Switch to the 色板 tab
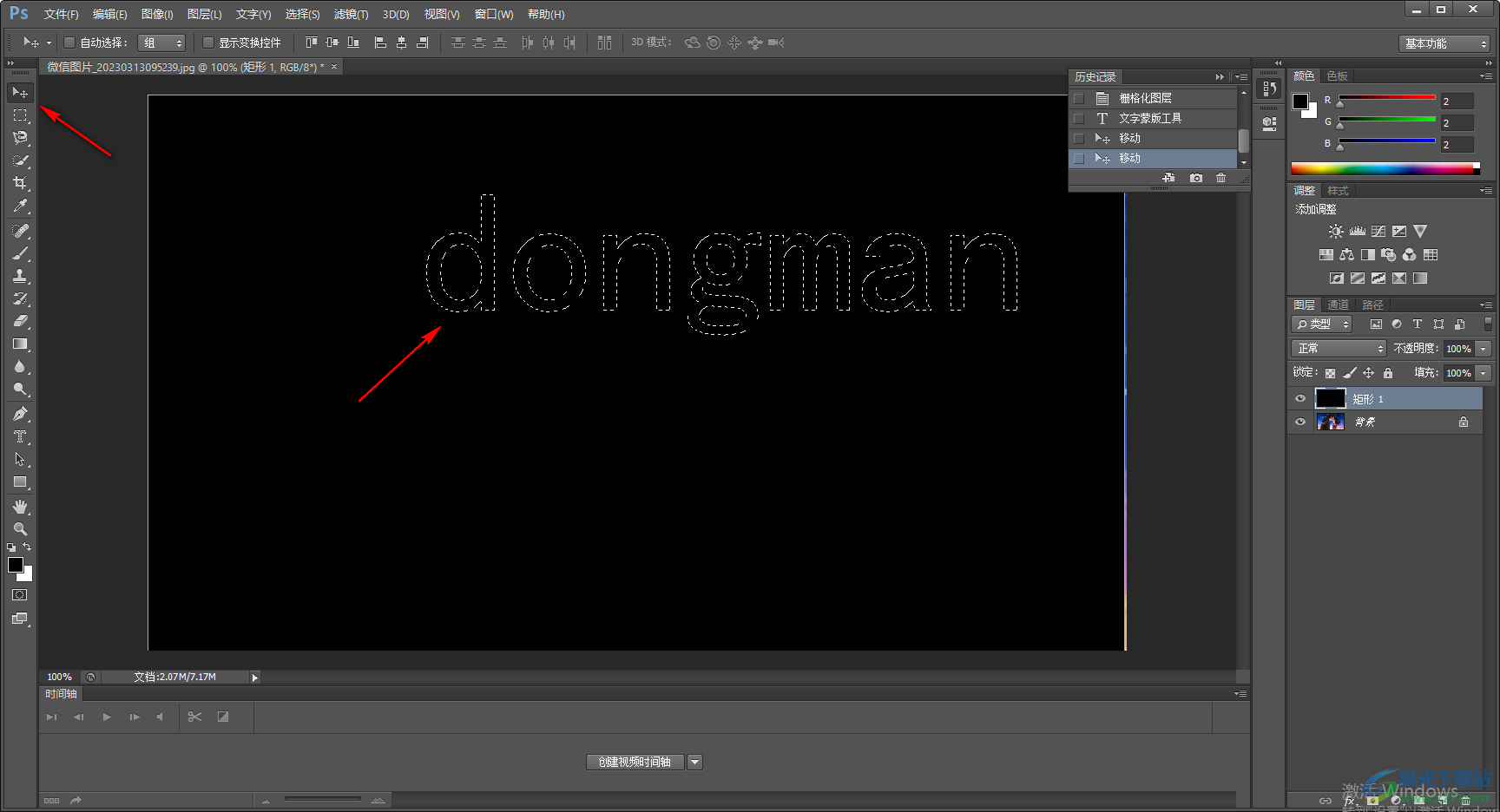The image size is (1500, 812). (1337, 76)
